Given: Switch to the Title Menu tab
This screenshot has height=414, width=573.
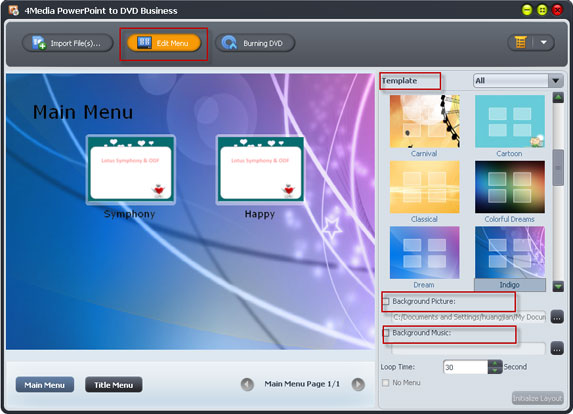Looking at the screenshot, I should click(x=114, y=385).
